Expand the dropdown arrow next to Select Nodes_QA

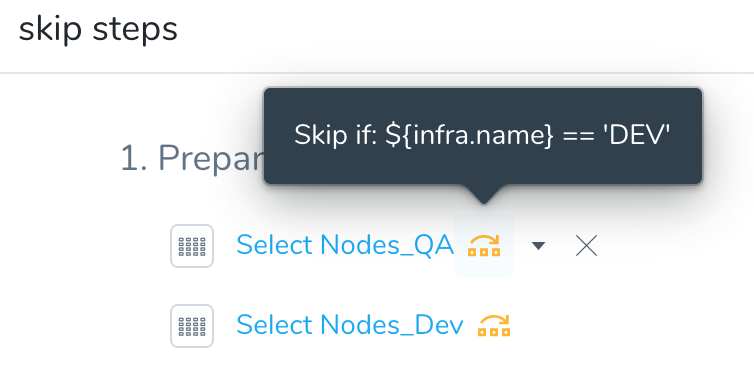click(x=539, y=246)
